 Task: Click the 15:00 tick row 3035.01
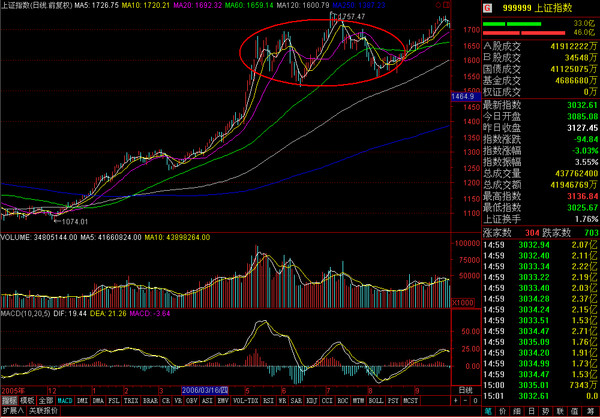click(x=540, y=385)
